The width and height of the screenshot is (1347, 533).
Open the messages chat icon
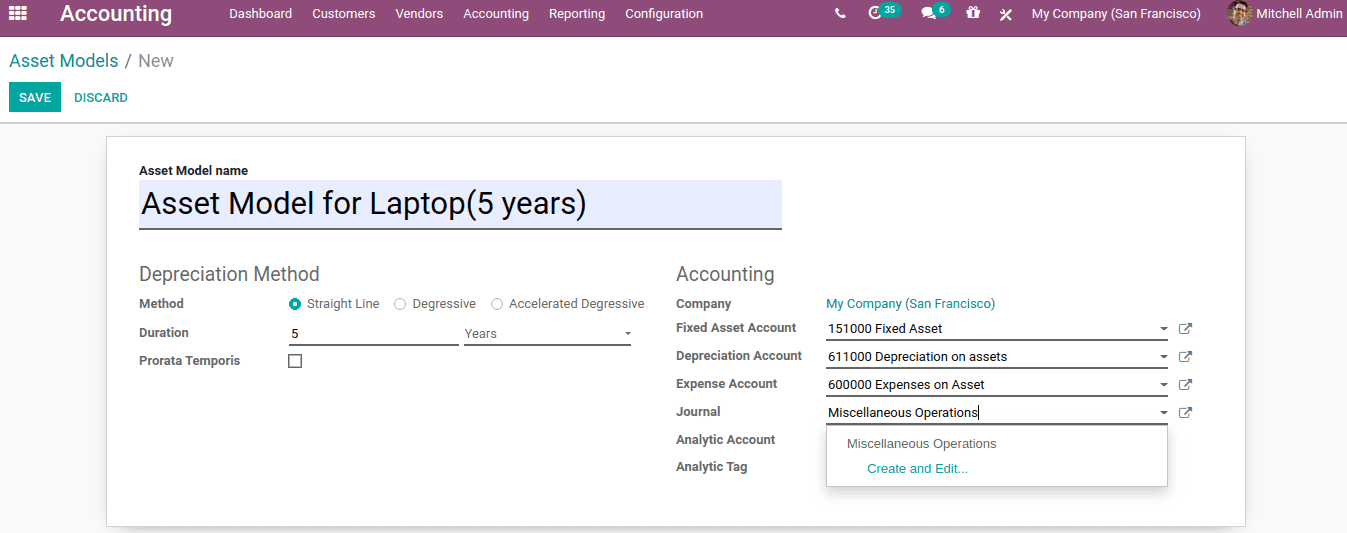coord(928,14)
